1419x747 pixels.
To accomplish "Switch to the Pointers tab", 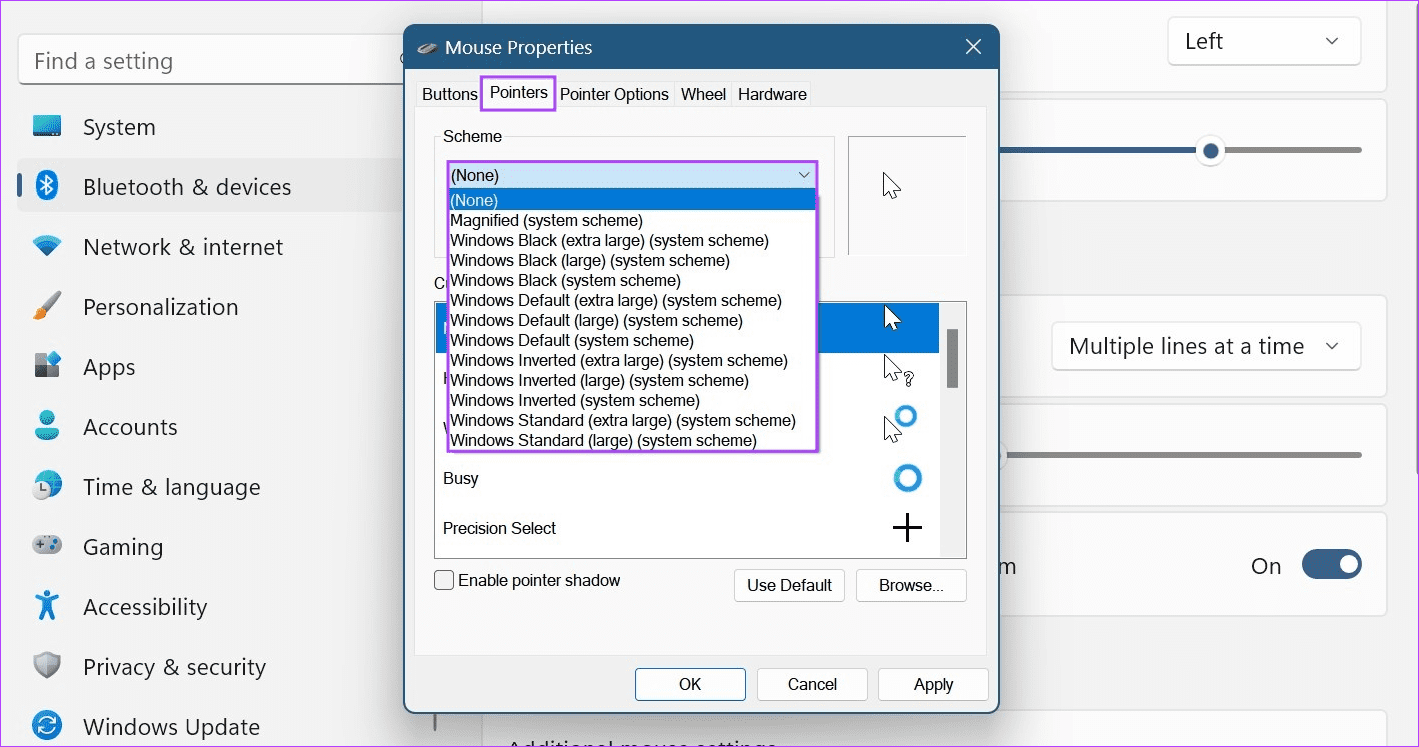I will 518,93.
